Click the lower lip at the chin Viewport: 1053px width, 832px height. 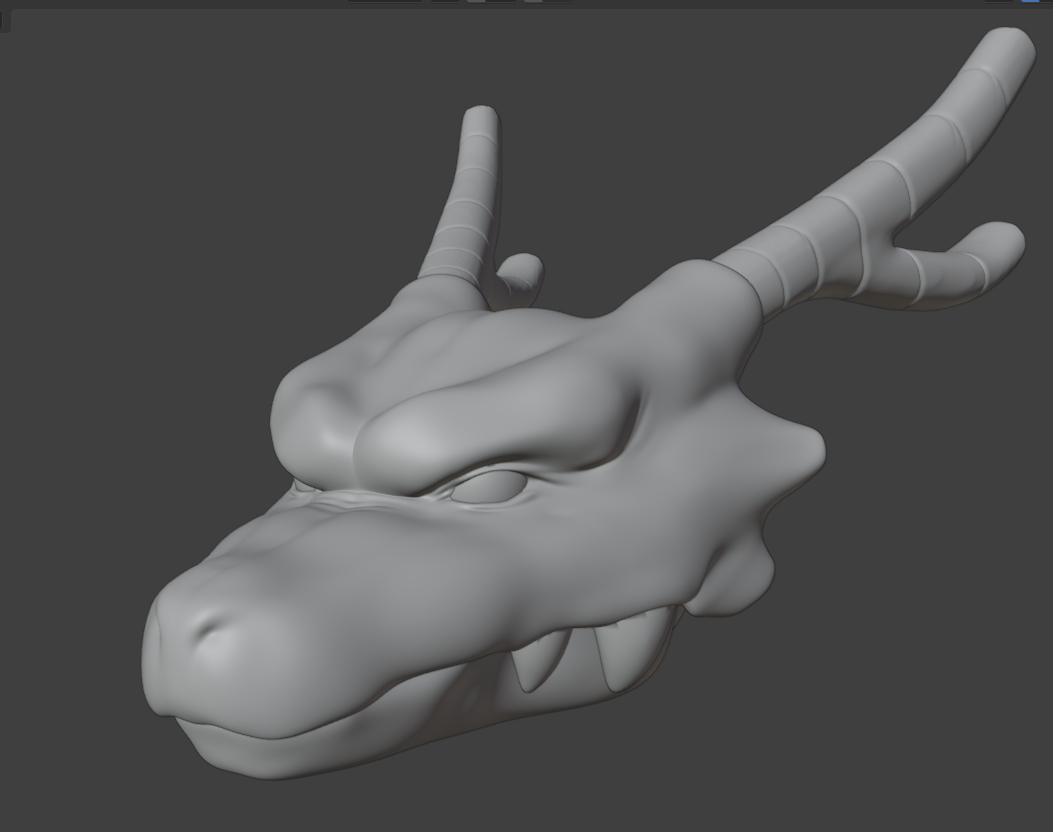tap(260, 752)
